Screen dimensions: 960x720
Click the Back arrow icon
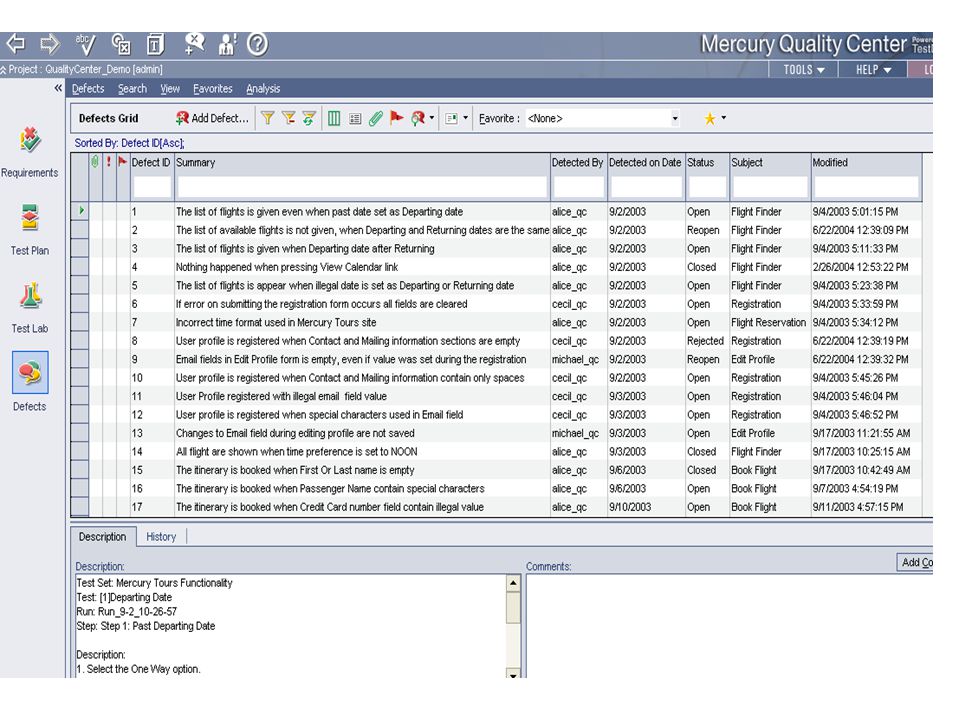15,44
